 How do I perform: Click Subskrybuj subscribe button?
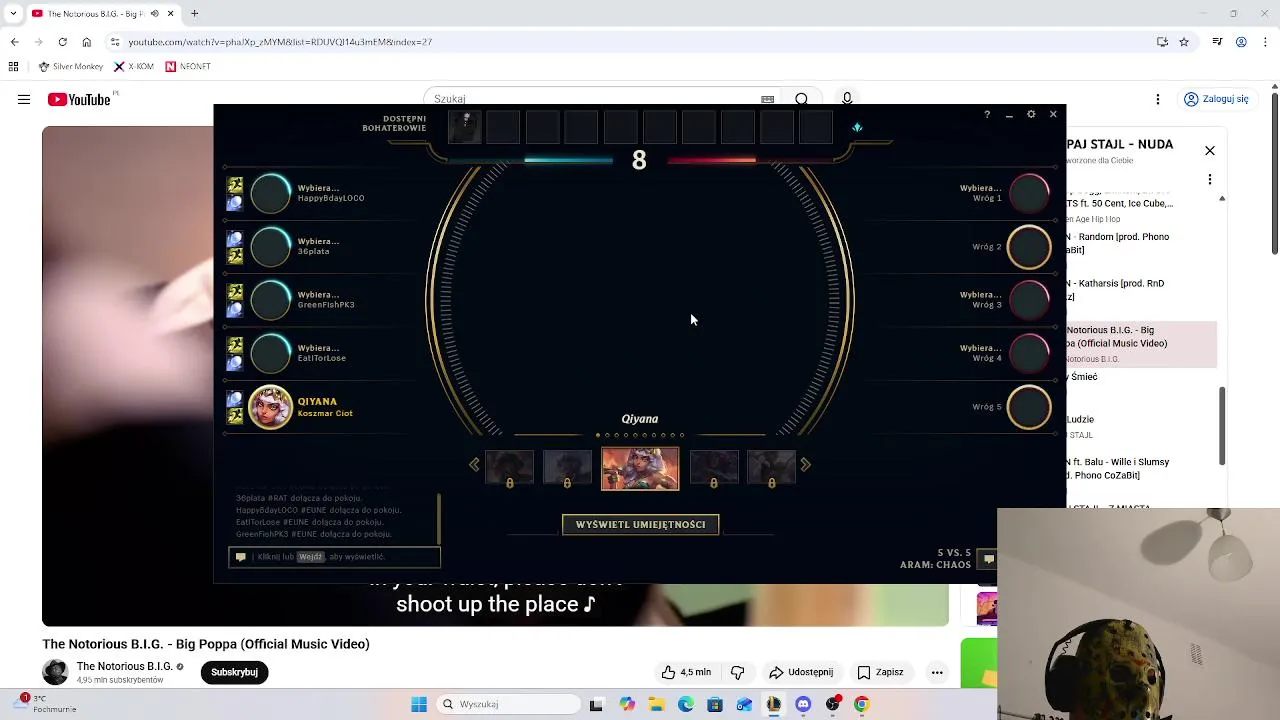[x=234, y=672]
